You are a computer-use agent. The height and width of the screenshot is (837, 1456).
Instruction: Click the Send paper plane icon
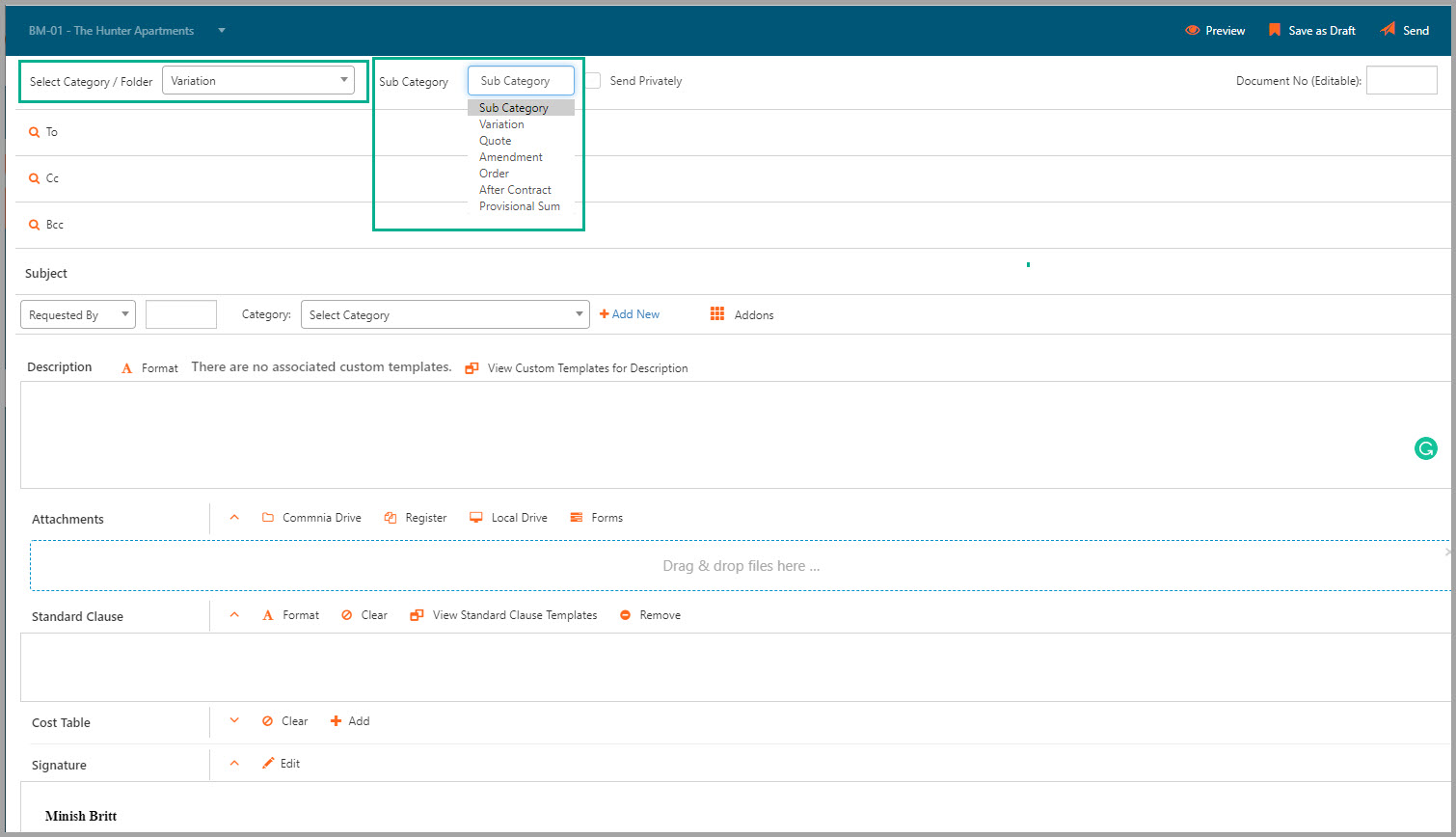(x=1388, y=30)
